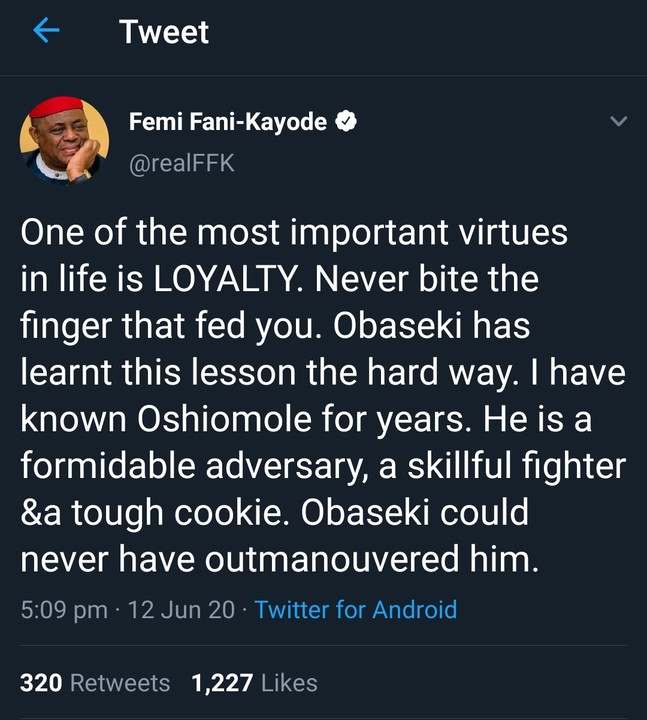Go back using the left arrow

pos(46,33)
